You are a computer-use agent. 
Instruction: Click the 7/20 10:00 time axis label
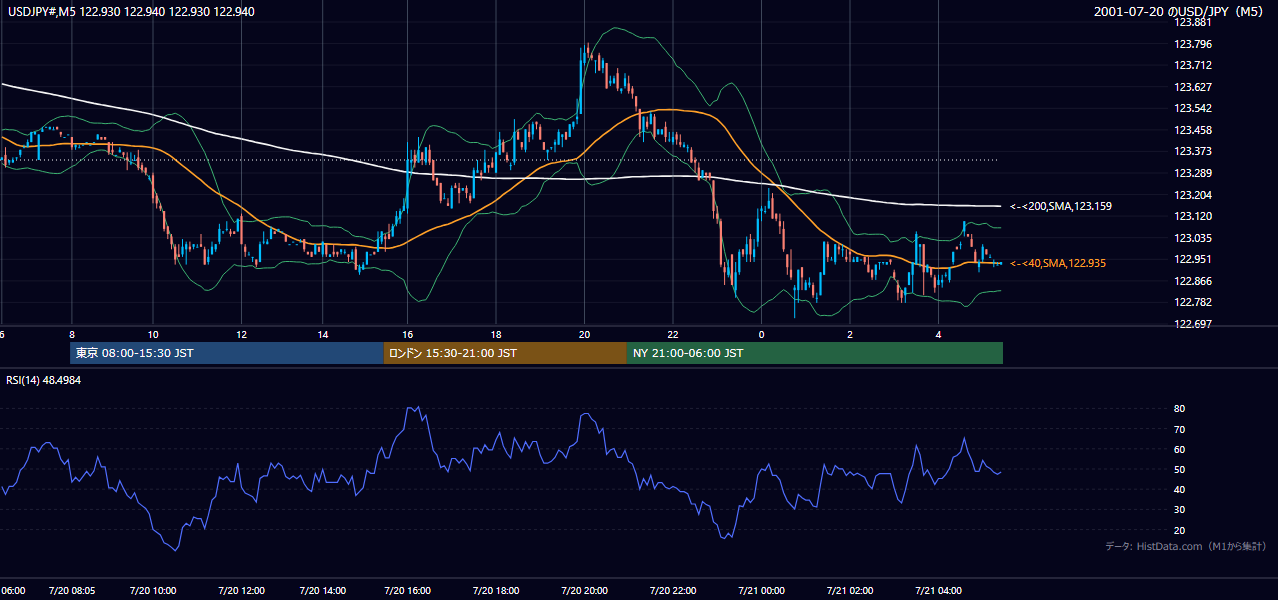[x=152, y=591]
